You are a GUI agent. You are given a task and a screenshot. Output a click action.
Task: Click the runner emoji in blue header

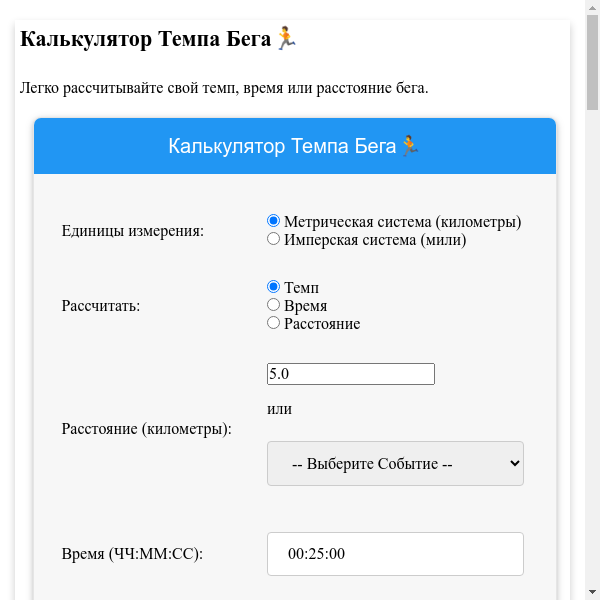coord(410,146)
